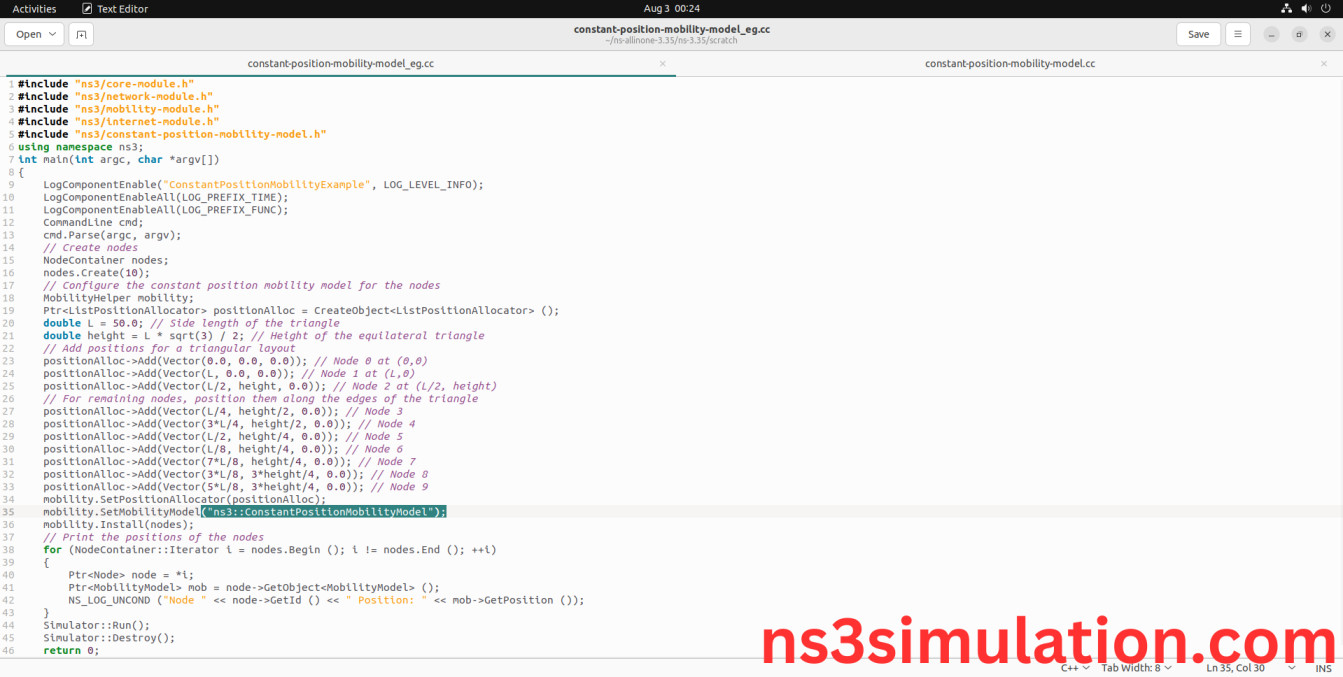Close the constant-position-mobility-model.cc tab

click(x=1325, y=63)
